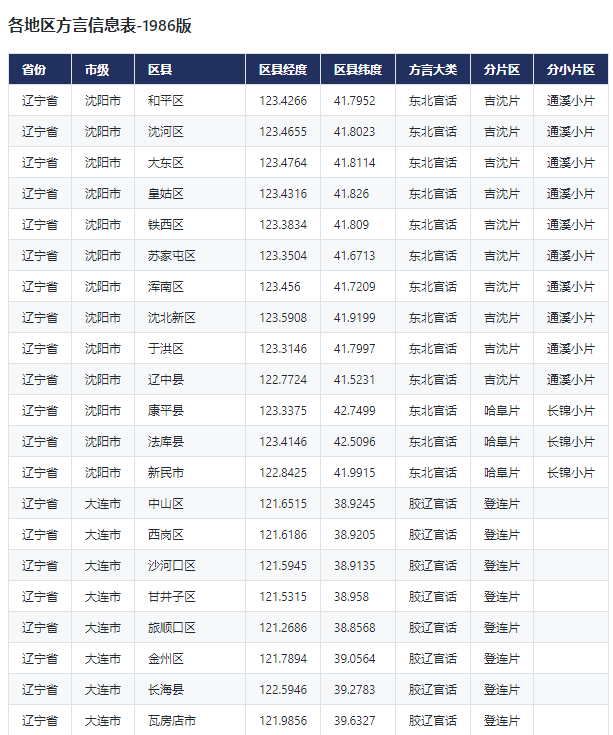Click the latitude value 42.7499
Screen dimensions: 613x735
[x=355, y=411]
